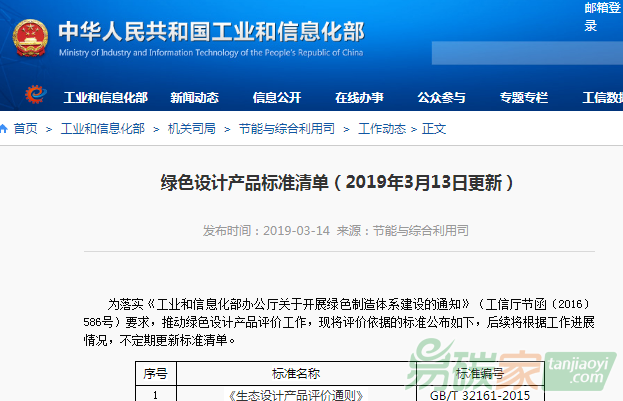Click publish date 2019-03-14 text

click(x=296, y=231)
